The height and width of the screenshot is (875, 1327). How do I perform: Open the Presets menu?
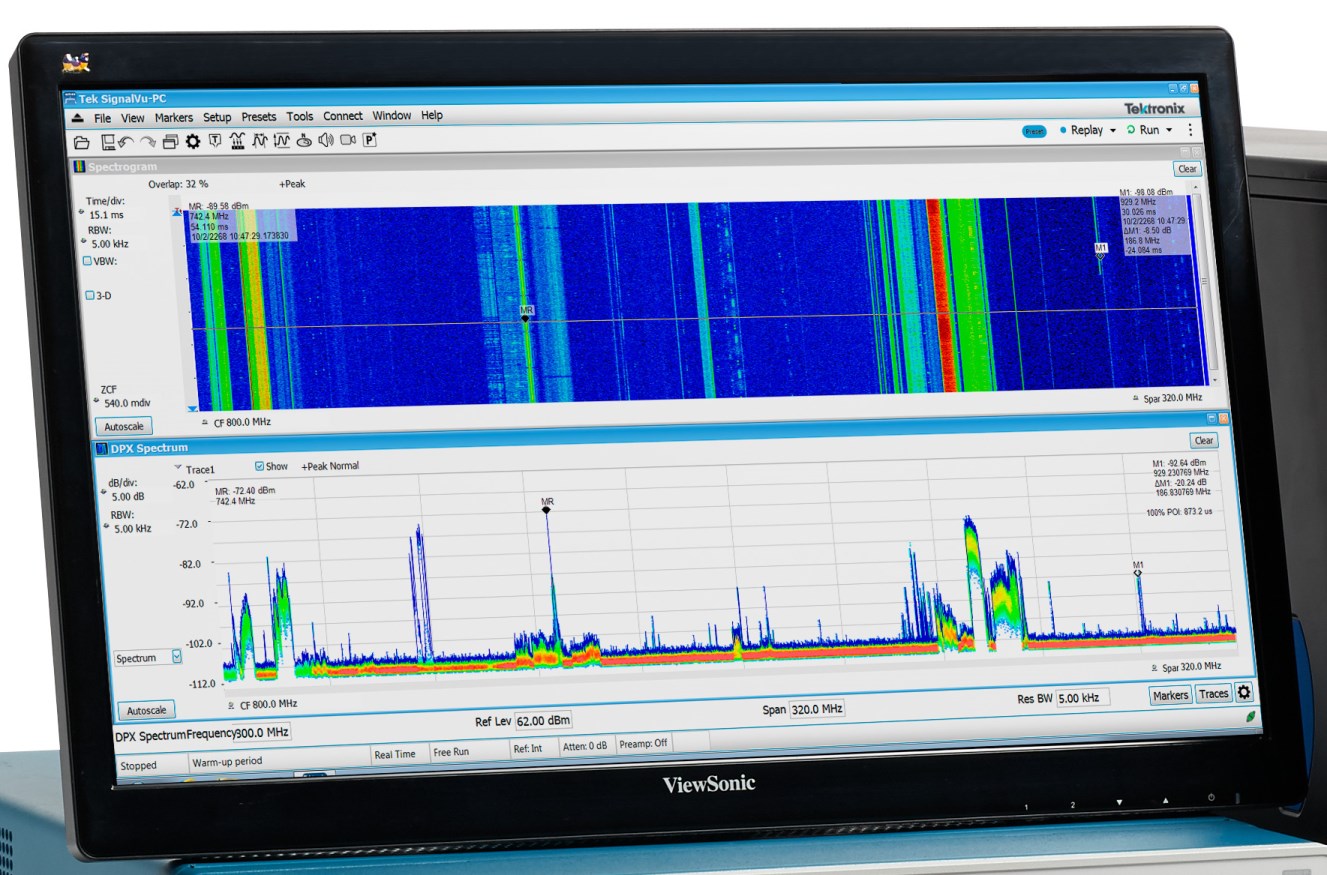tap(258, 117)
